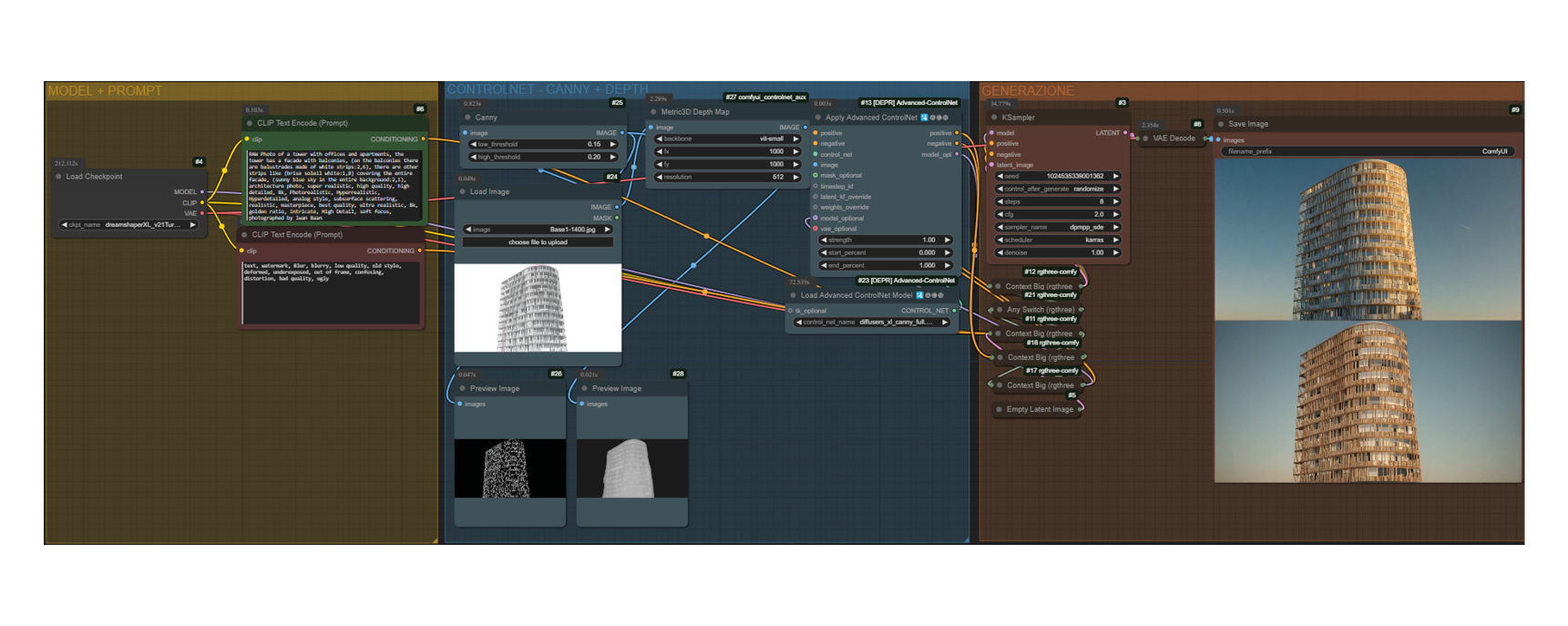Click the lower generated tower image
The width and height of the screenshot is (1568, 626).
point(1367,401)
